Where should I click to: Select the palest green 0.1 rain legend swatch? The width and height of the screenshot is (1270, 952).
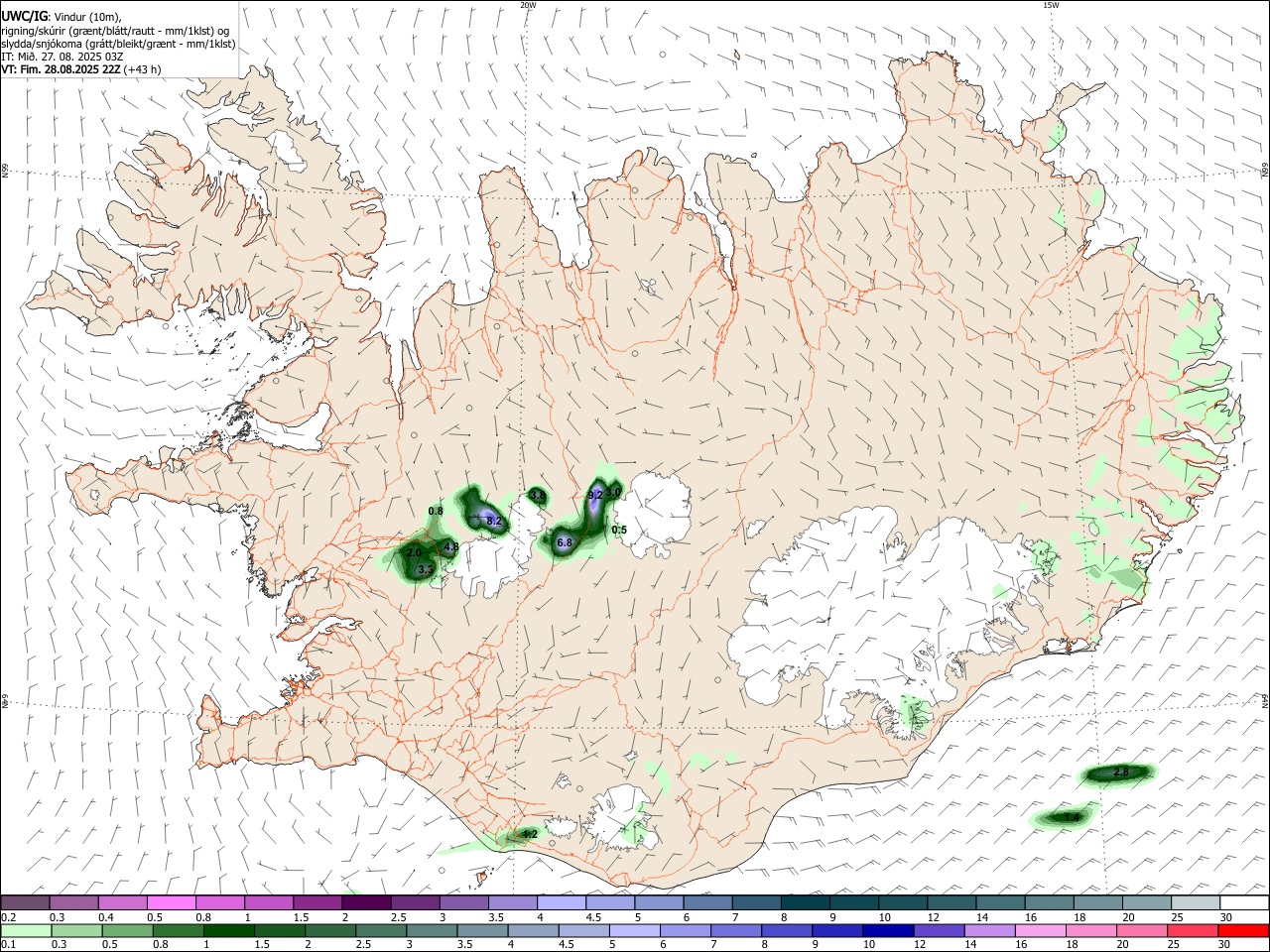(25, 930)
